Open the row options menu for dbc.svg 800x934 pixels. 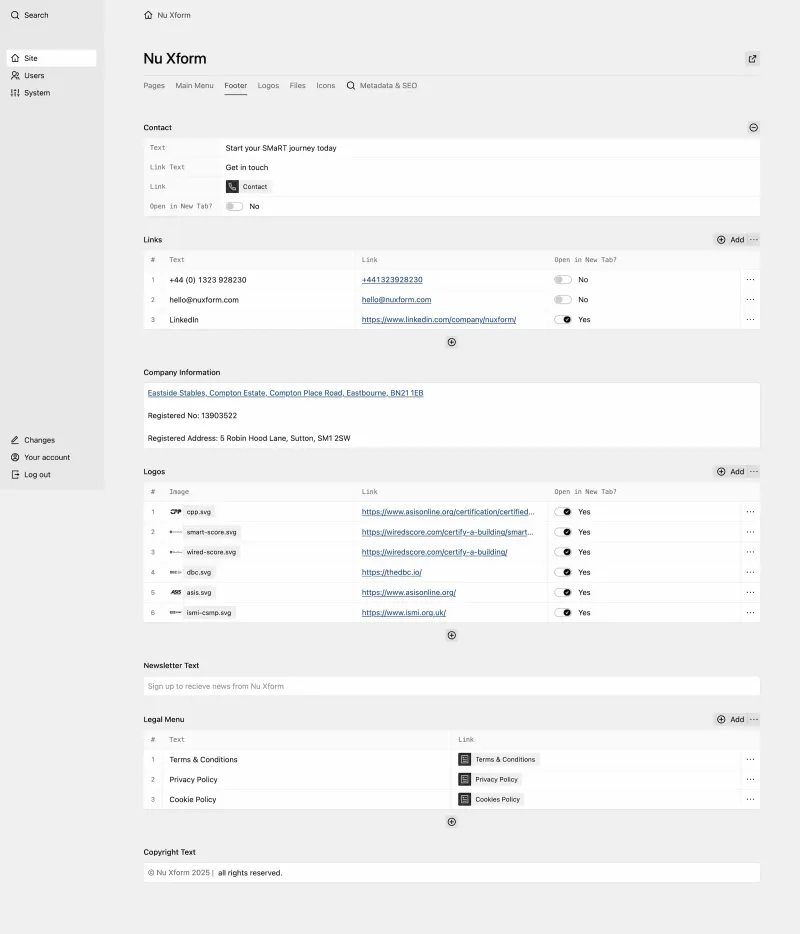(x=750, y=572)
